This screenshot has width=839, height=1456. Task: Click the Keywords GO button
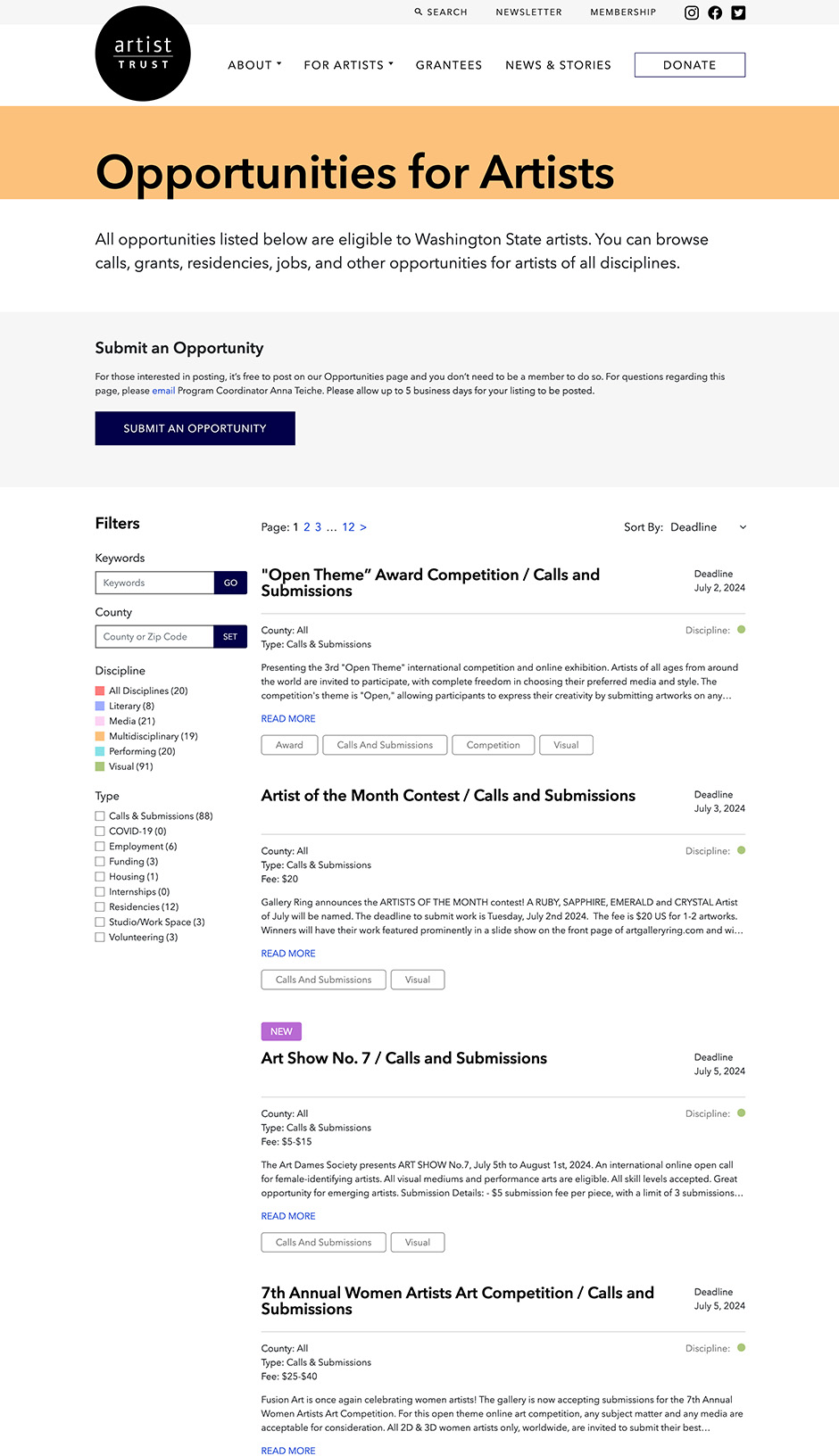230,583
